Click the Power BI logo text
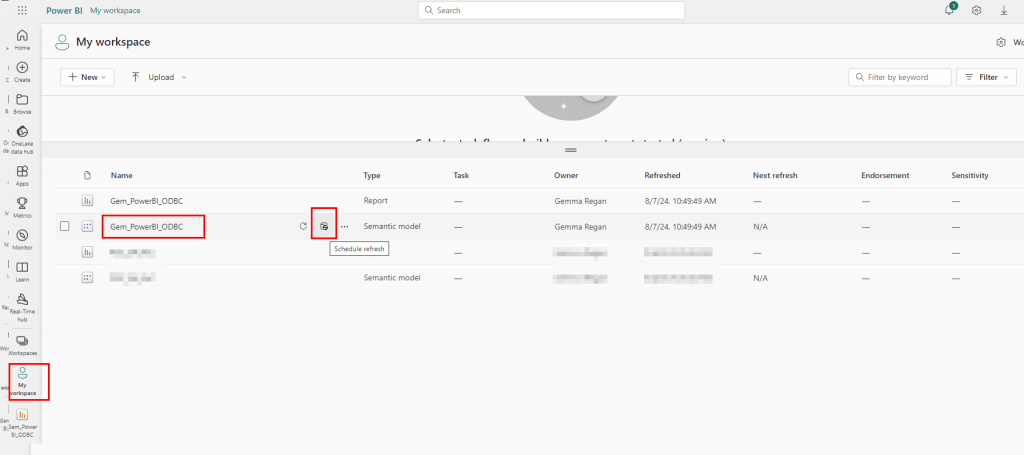This screenshot has width=1024, height=455. (x=64, y=10)
